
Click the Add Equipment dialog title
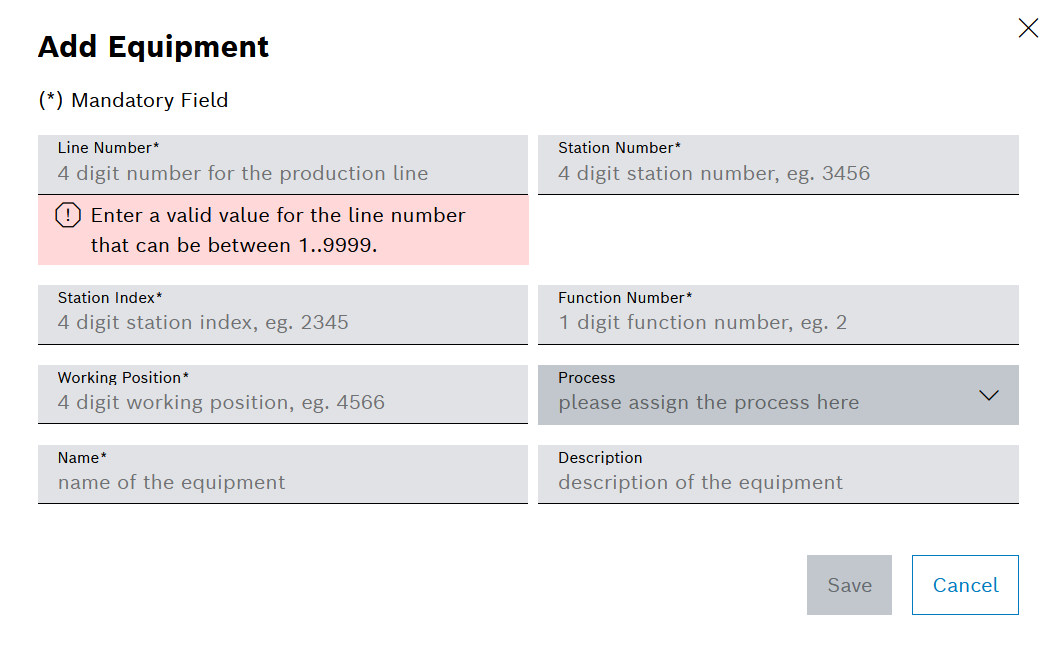153,47
